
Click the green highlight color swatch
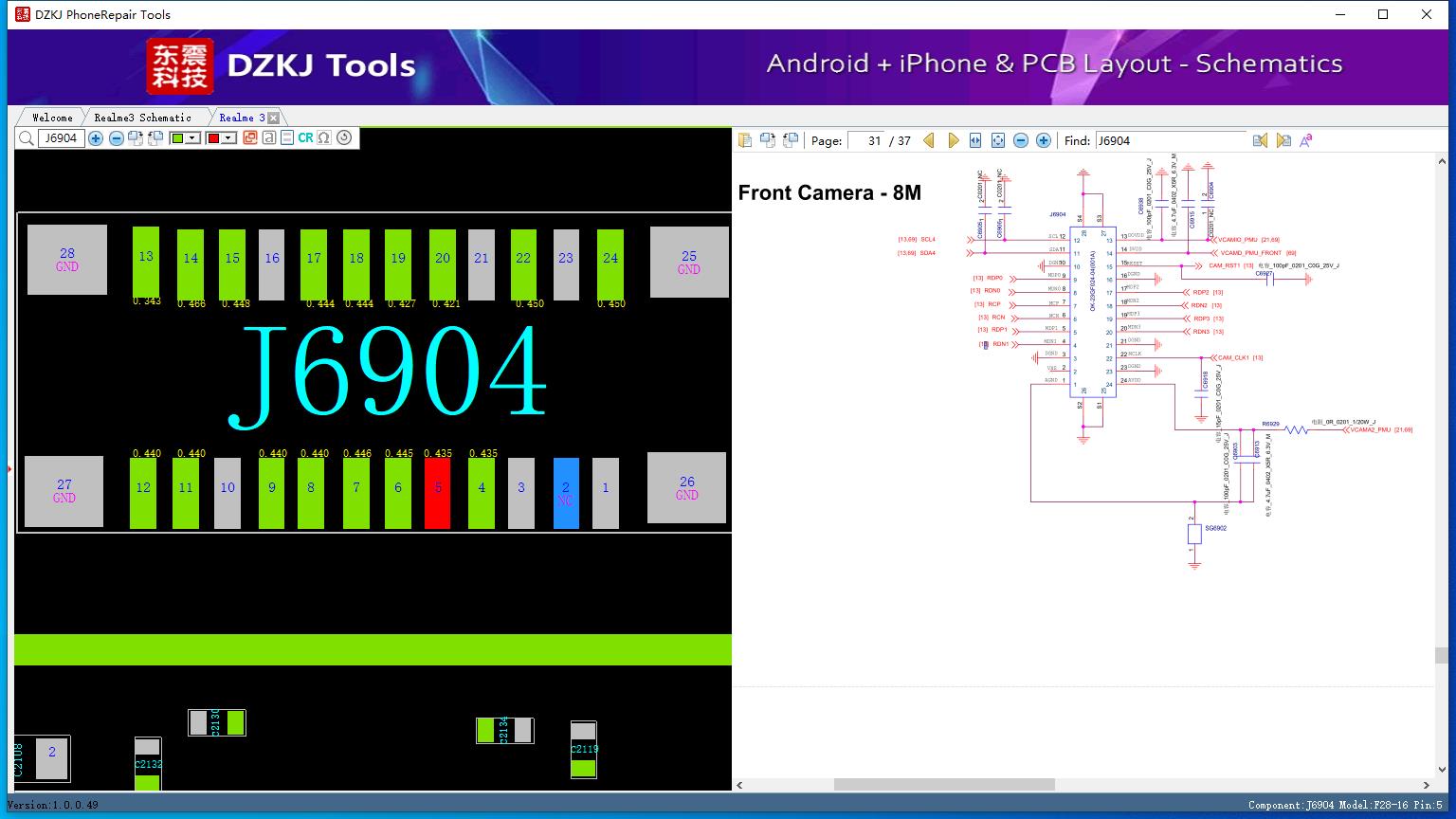click(177, 138)
